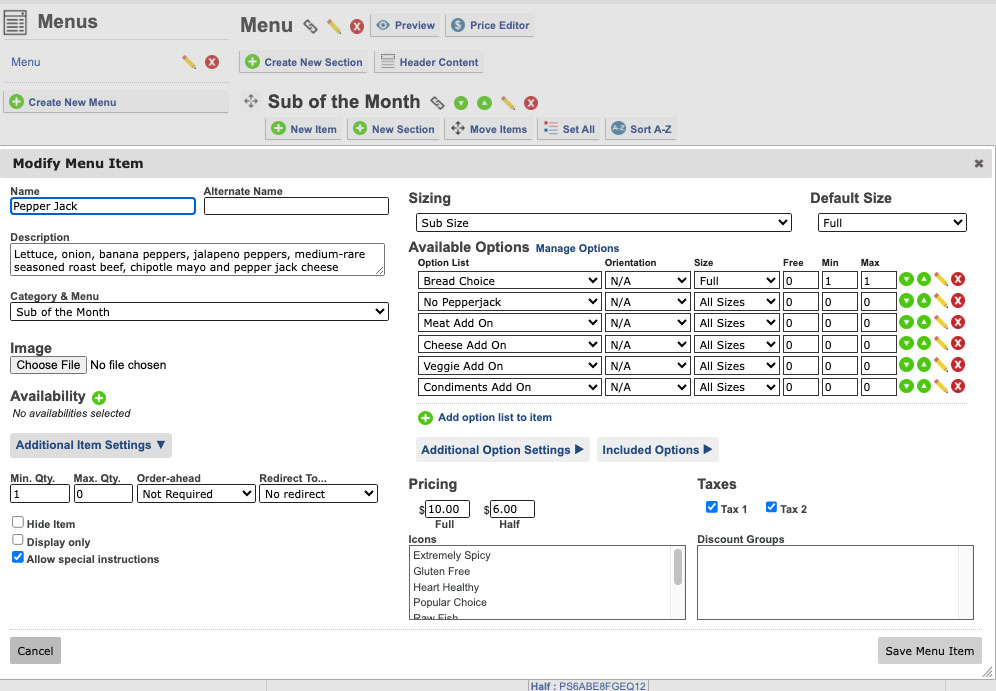Click drag handle for Sub of the Month
This screenshot has width=996, height=691.
tap(251, 101)
